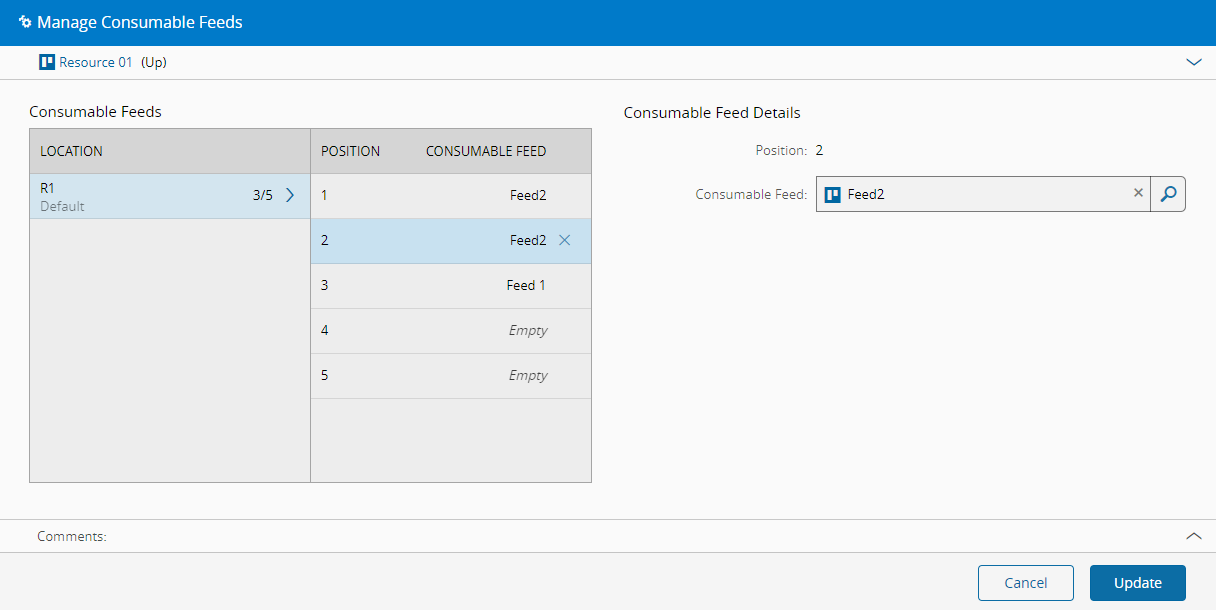Clear the Consumable Feed field value

tap(1138, 193)
